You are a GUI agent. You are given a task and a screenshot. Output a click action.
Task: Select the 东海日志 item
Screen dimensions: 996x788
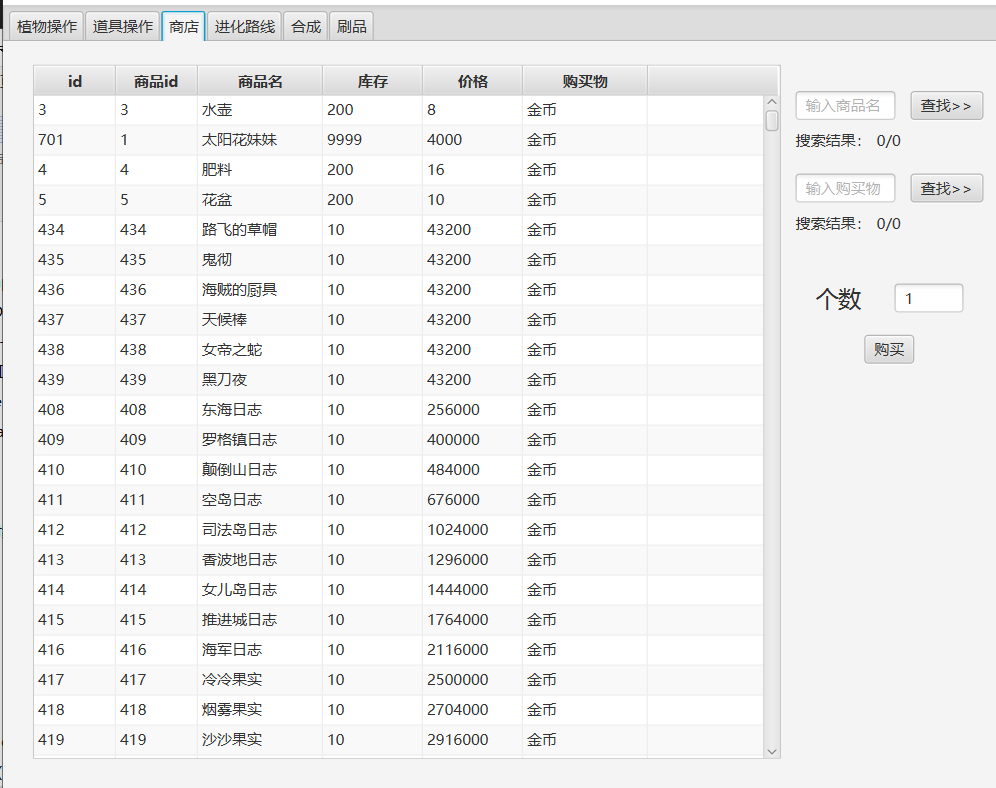coord(398,410)
